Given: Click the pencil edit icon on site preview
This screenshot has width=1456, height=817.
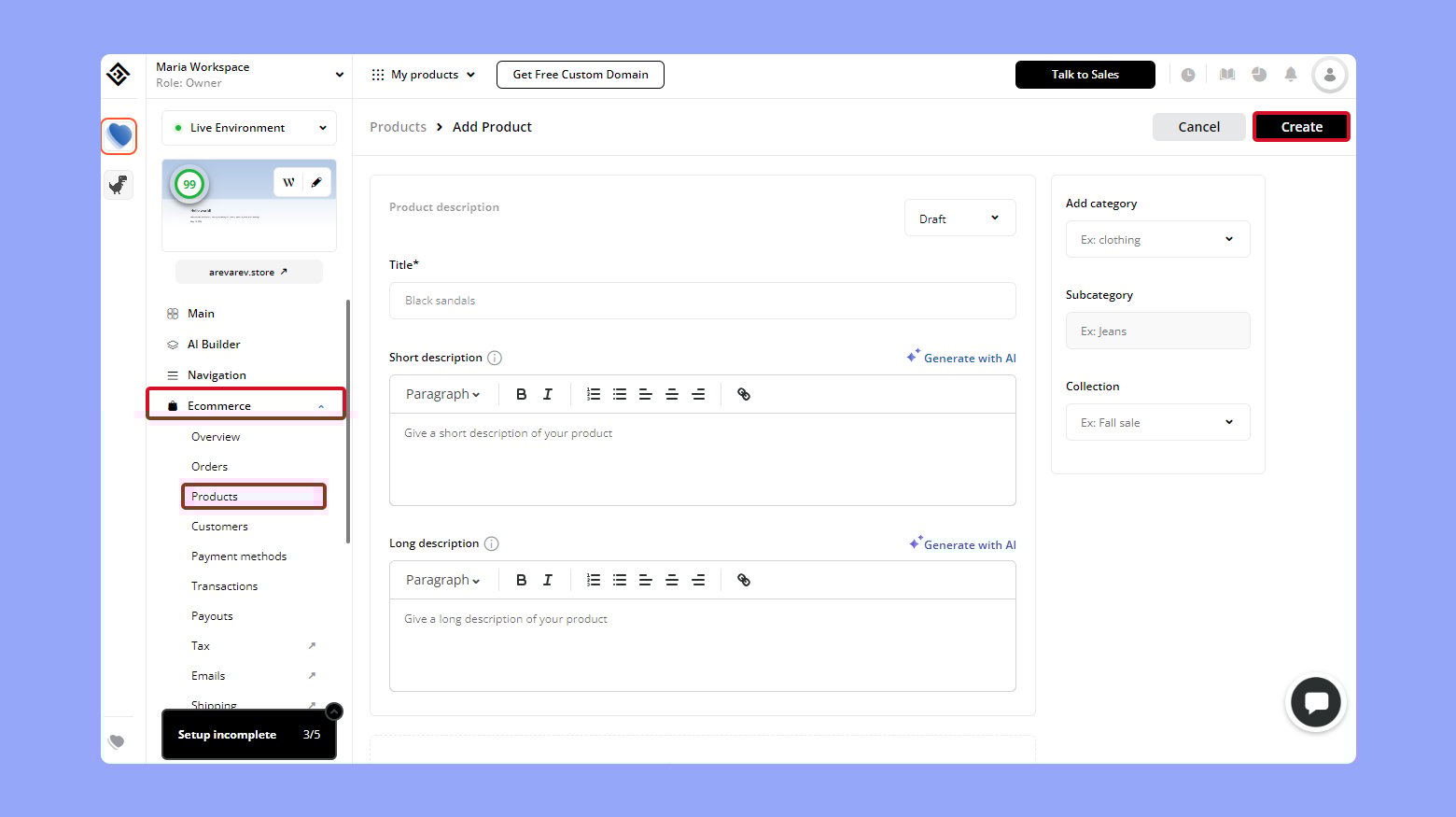Looking at the screenshot, I should click(316, 182).
